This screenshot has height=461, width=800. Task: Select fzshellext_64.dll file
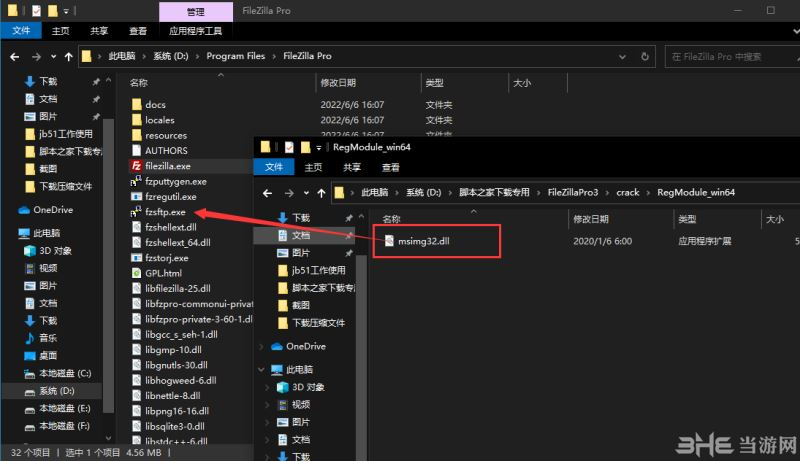coord(178,242)
